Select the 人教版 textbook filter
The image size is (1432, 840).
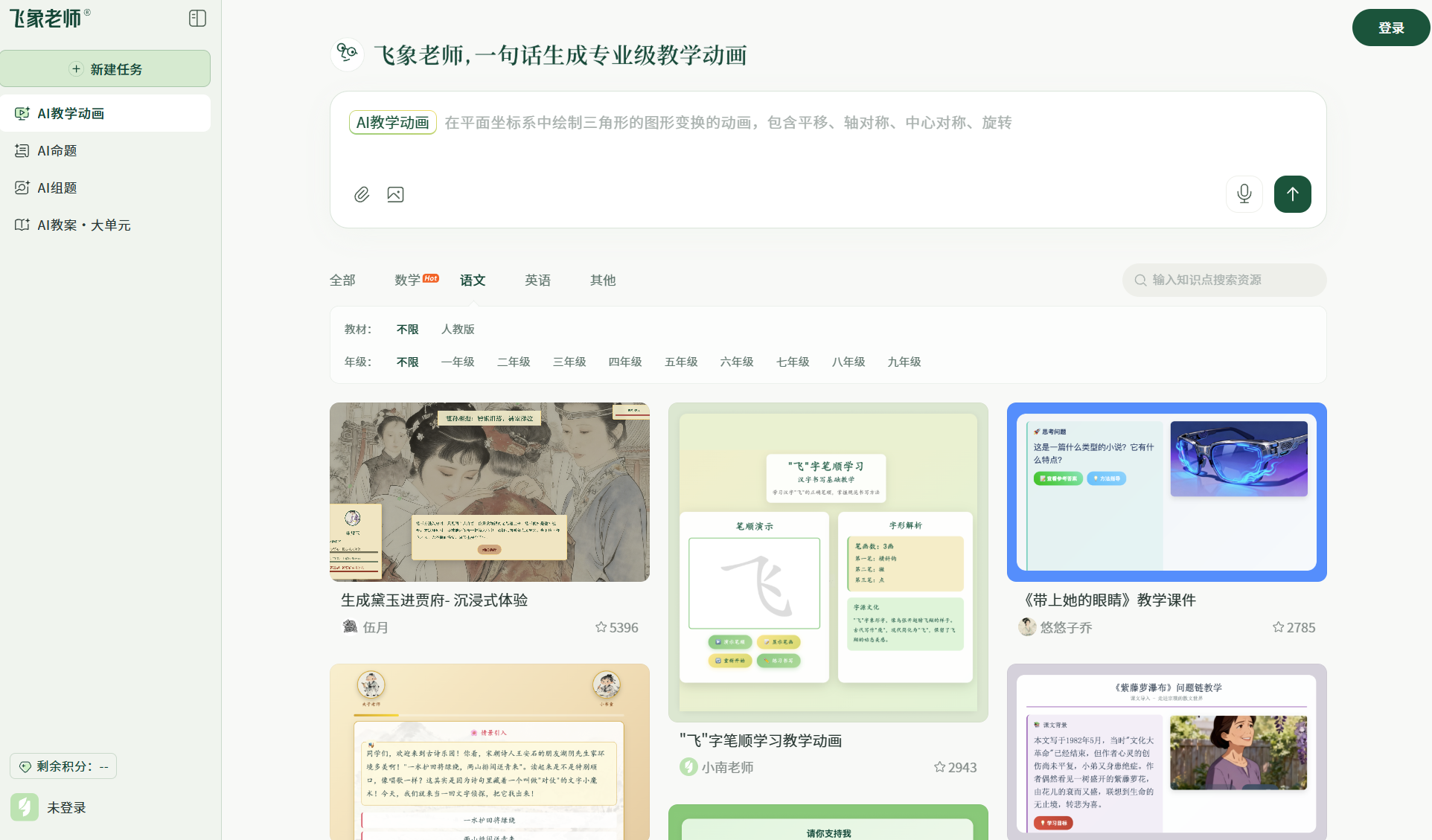(457, 329)
